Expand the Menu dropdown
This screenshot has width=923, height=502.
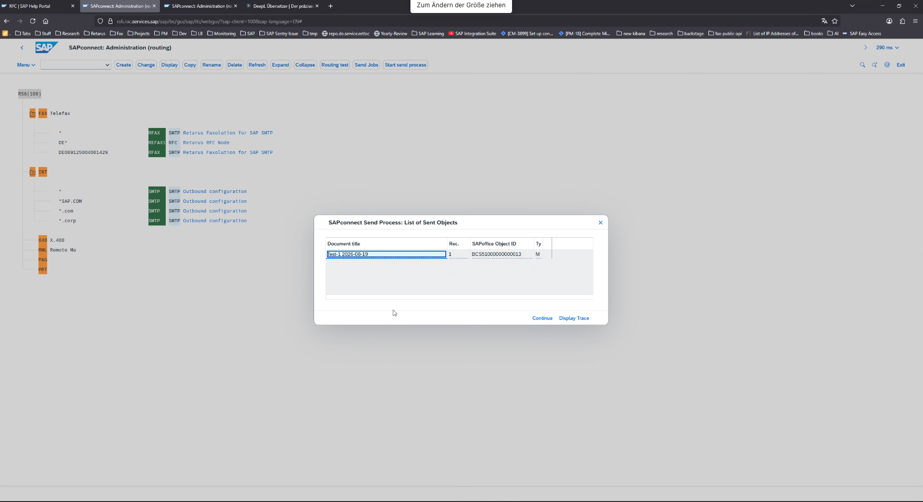[x=25, y=65]
